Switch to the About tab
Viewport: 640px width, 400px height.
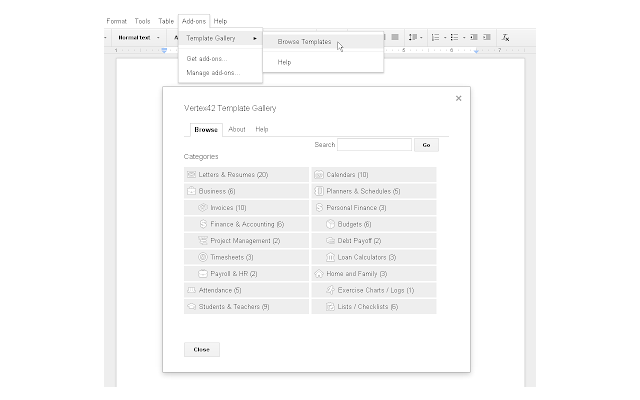237,129
